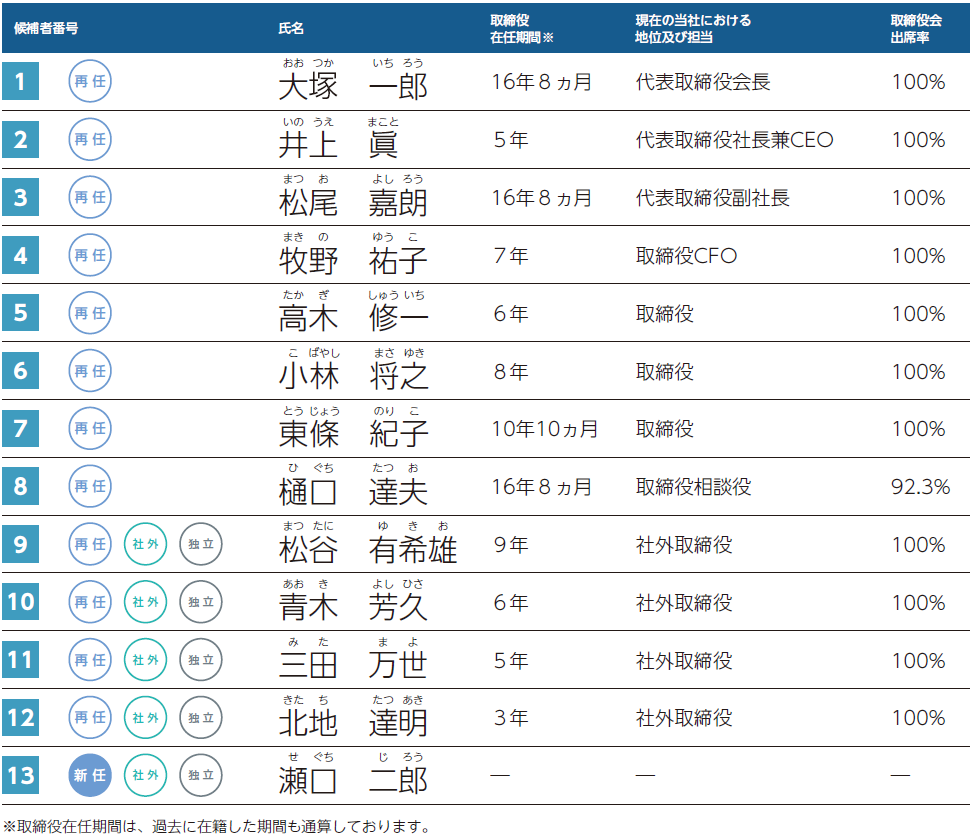
Task: Click the 社外 badge in 三田 万世's row
Action: click(x=145, y=660)
